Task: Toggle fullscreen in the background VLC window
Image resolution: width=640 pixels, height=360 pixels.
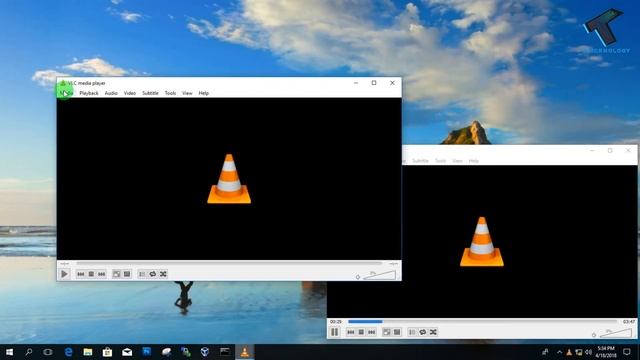Action: 387,332
